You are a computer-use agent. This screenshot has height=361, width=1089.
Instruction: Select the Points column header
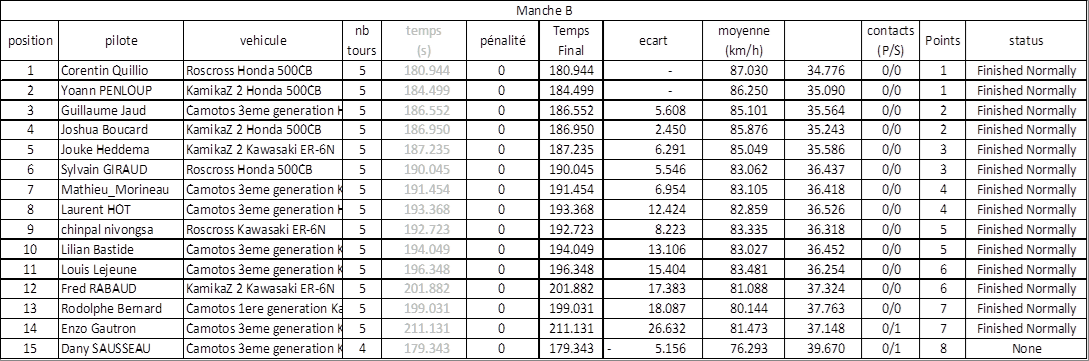click(943, 40)
